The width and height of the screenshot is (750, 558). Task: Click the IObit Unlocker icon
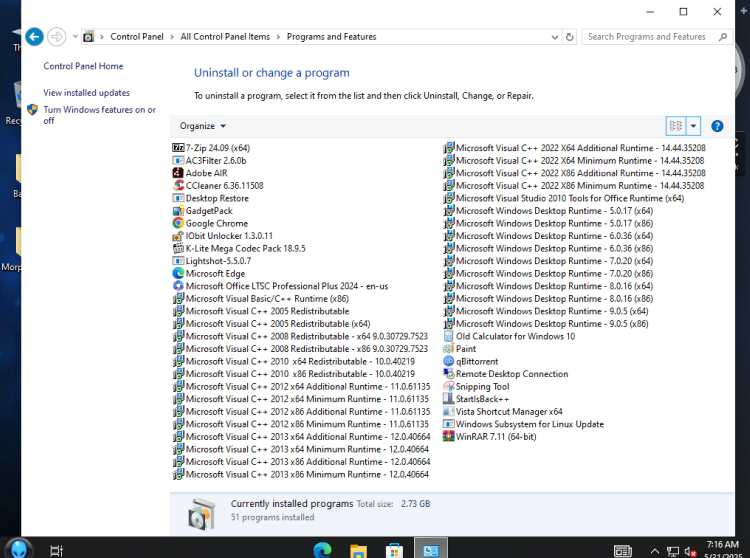click(x=178, y=236)
